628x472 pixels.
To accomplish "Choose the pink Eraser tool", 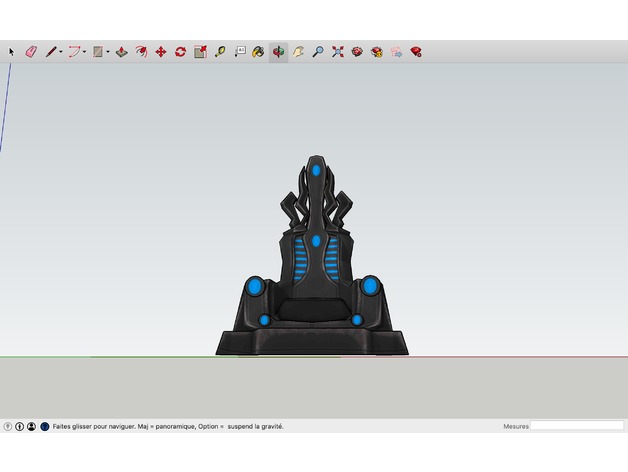I will coord(31,52).
